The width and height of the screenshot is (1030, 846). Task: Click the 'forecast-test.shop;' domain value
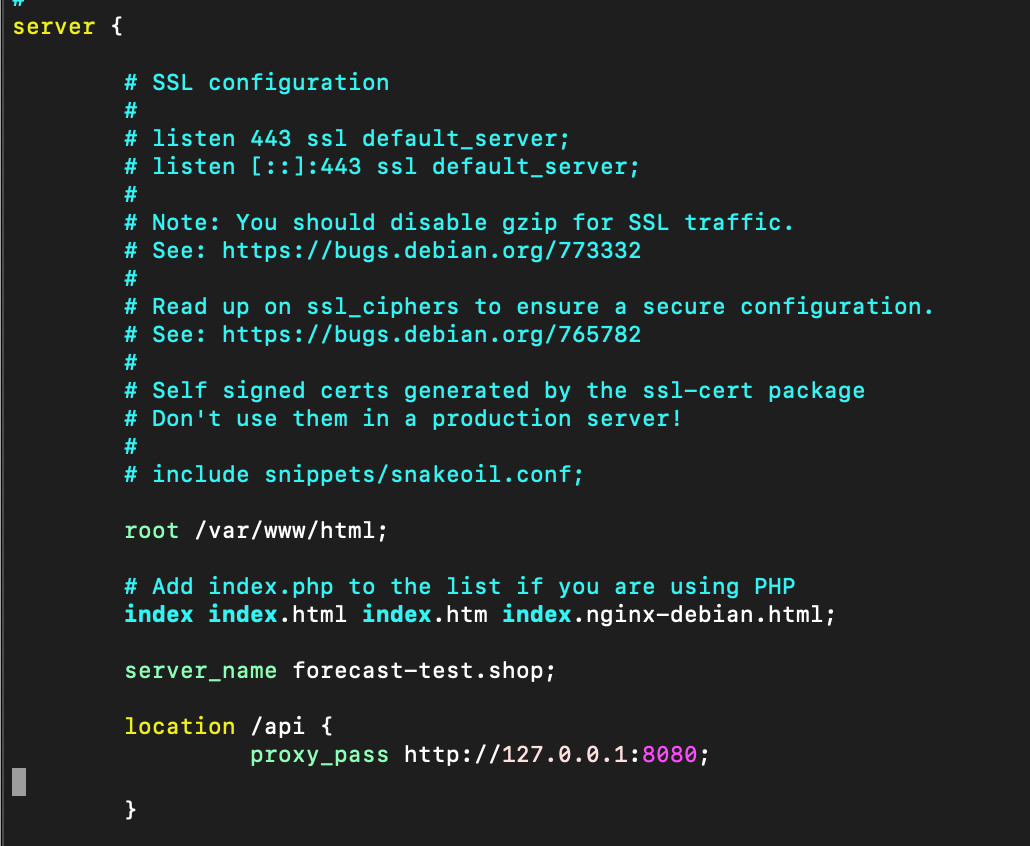click(x=424, y=671)
